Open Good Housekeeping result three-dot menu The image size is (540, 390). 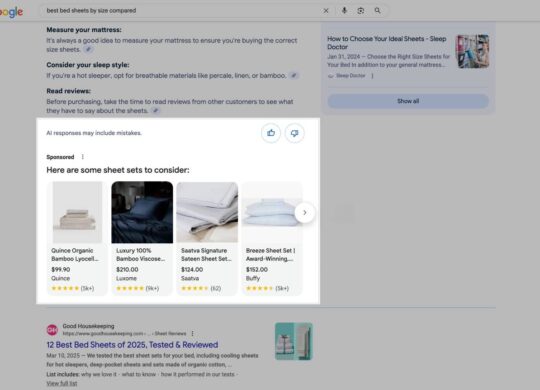point(193,333)
